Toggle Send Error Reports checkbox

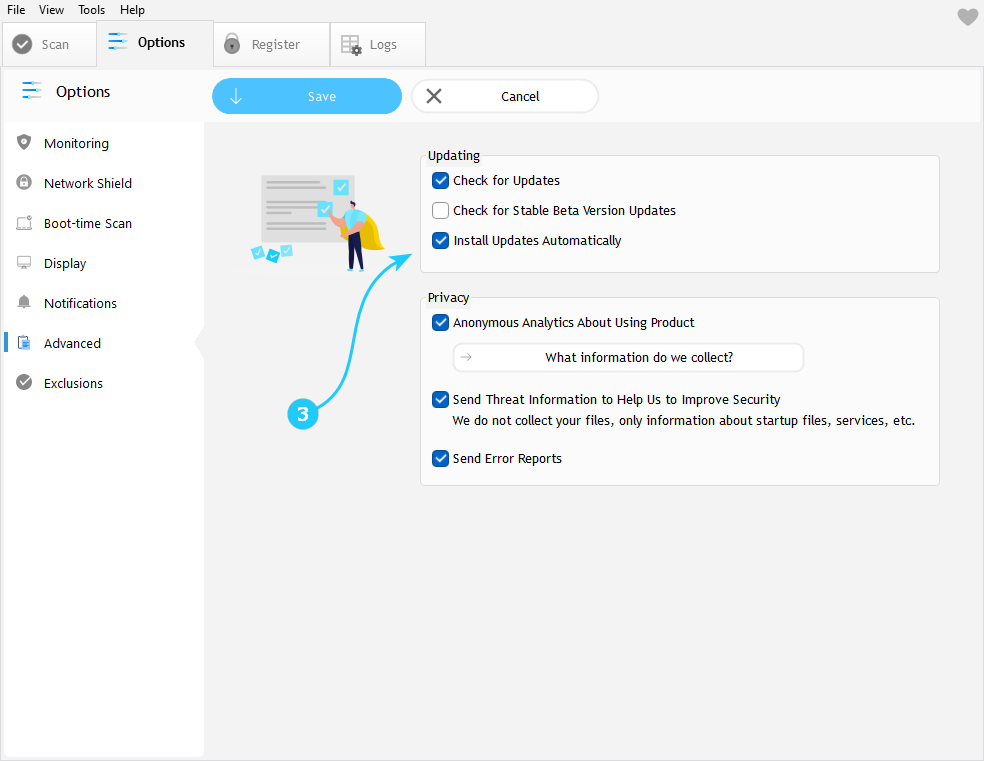tap(440, 459)
